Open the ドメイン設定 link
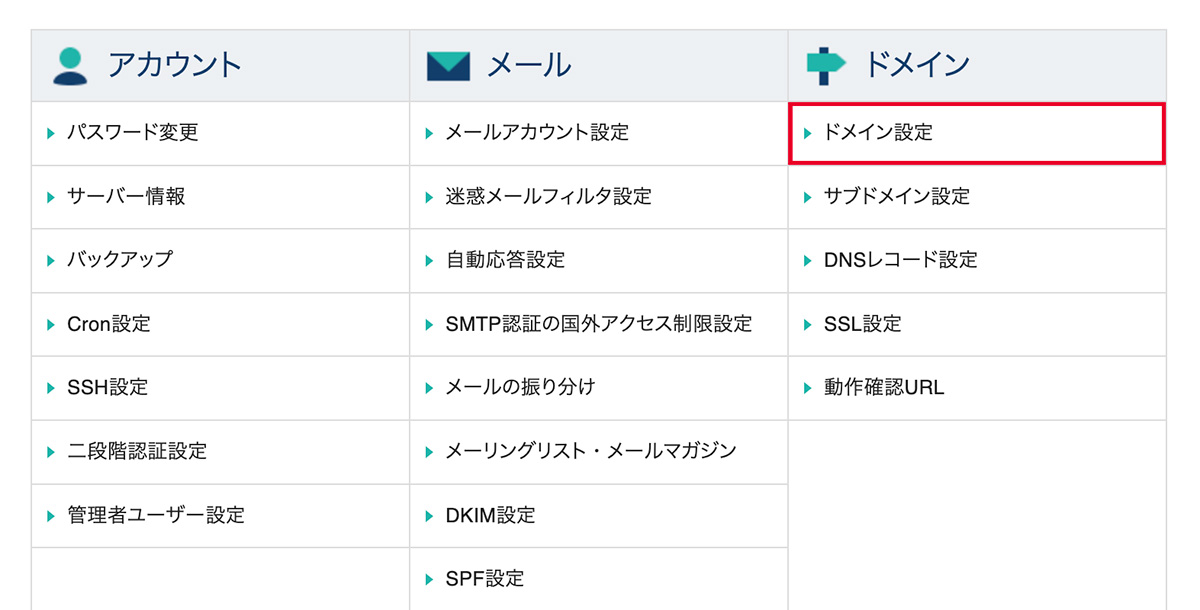This screenshot has width=1200, height=610. (x=878, y=132)
